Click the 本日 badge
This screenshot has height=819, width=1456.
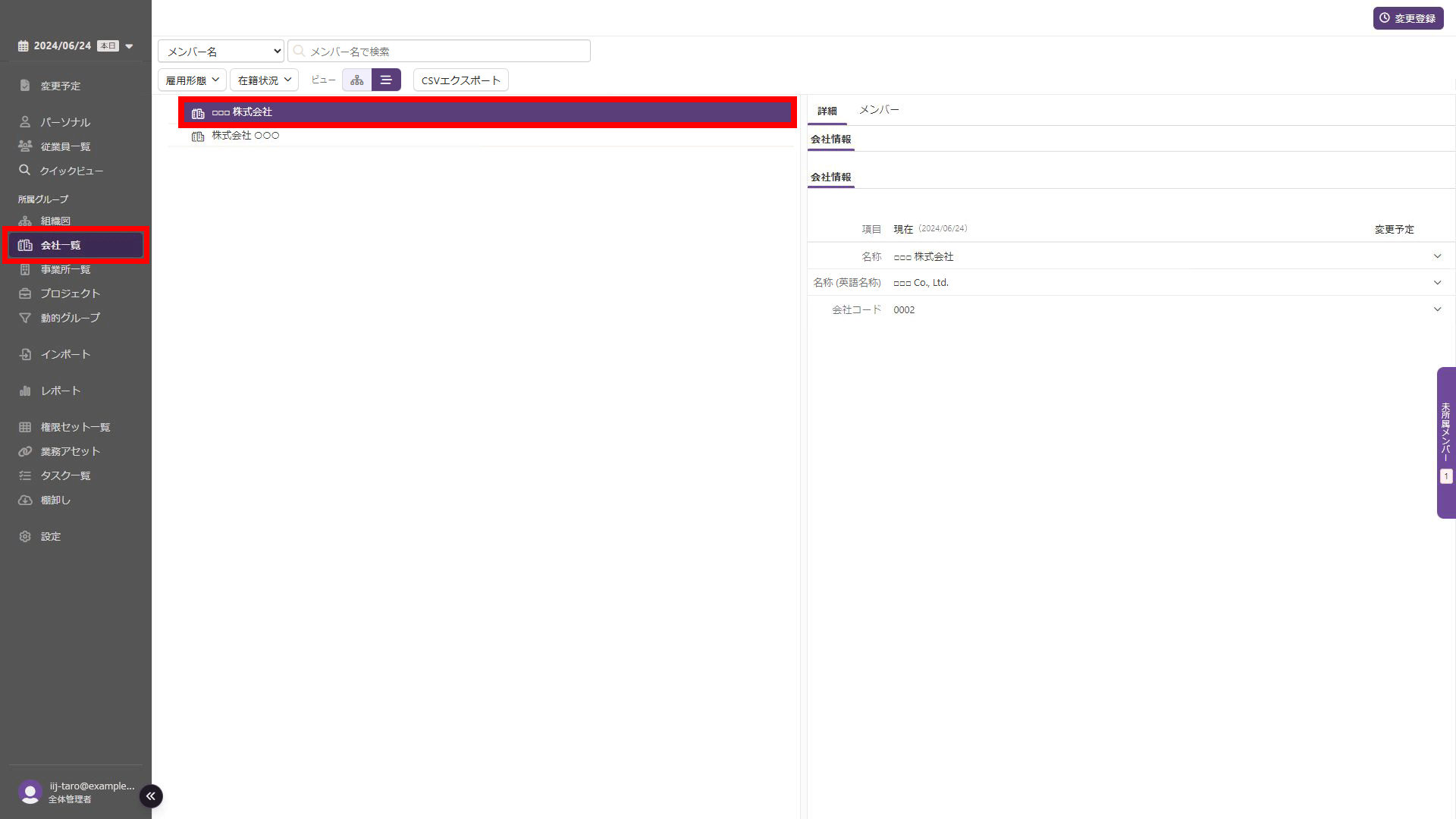click(x=108, y=46)
